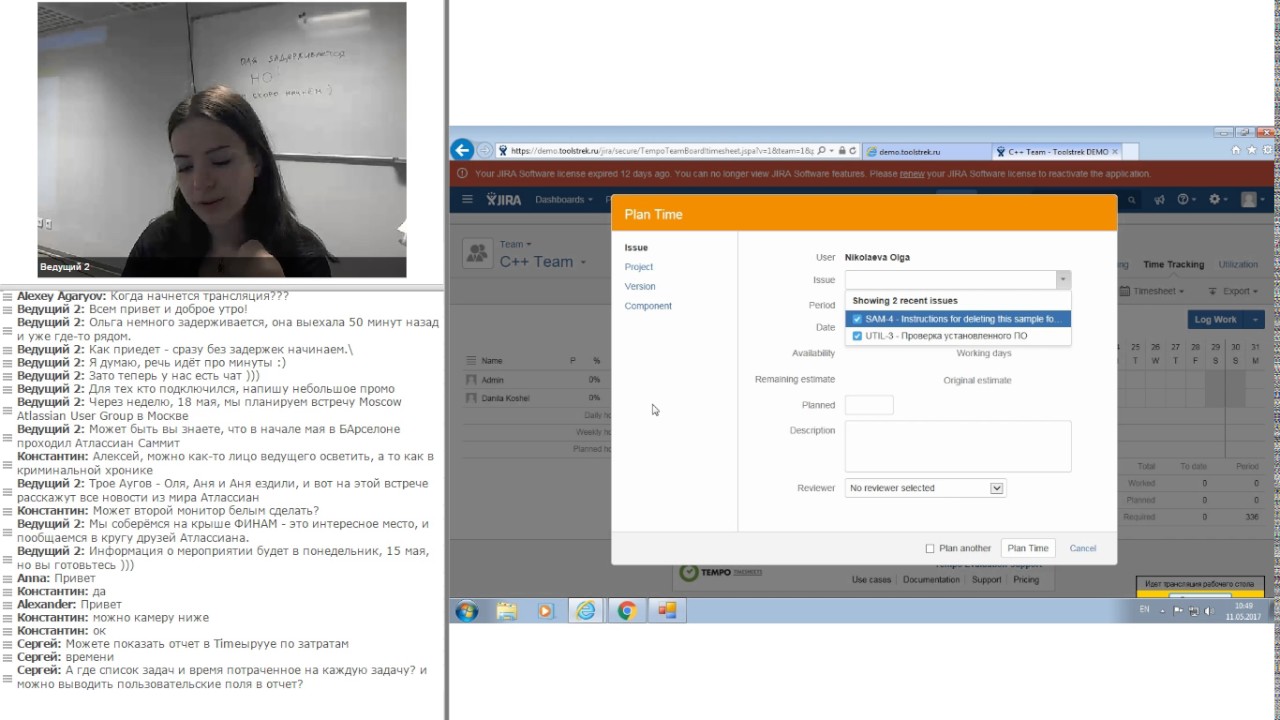Open the Reviewer selection dropdown
Screen dimensions: 1280x720
click(925, 488)
